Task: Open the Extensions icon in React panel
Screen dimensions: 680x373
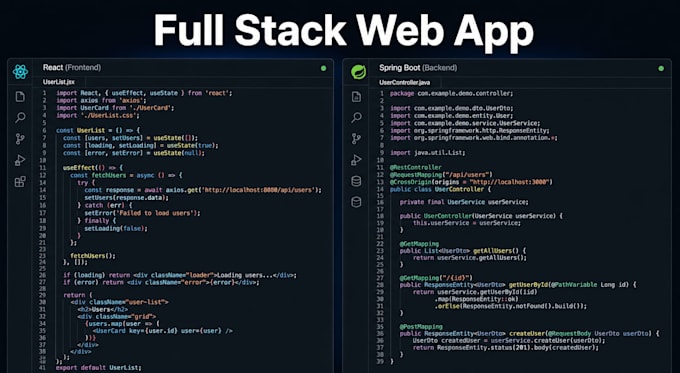Action: point(20,181)
